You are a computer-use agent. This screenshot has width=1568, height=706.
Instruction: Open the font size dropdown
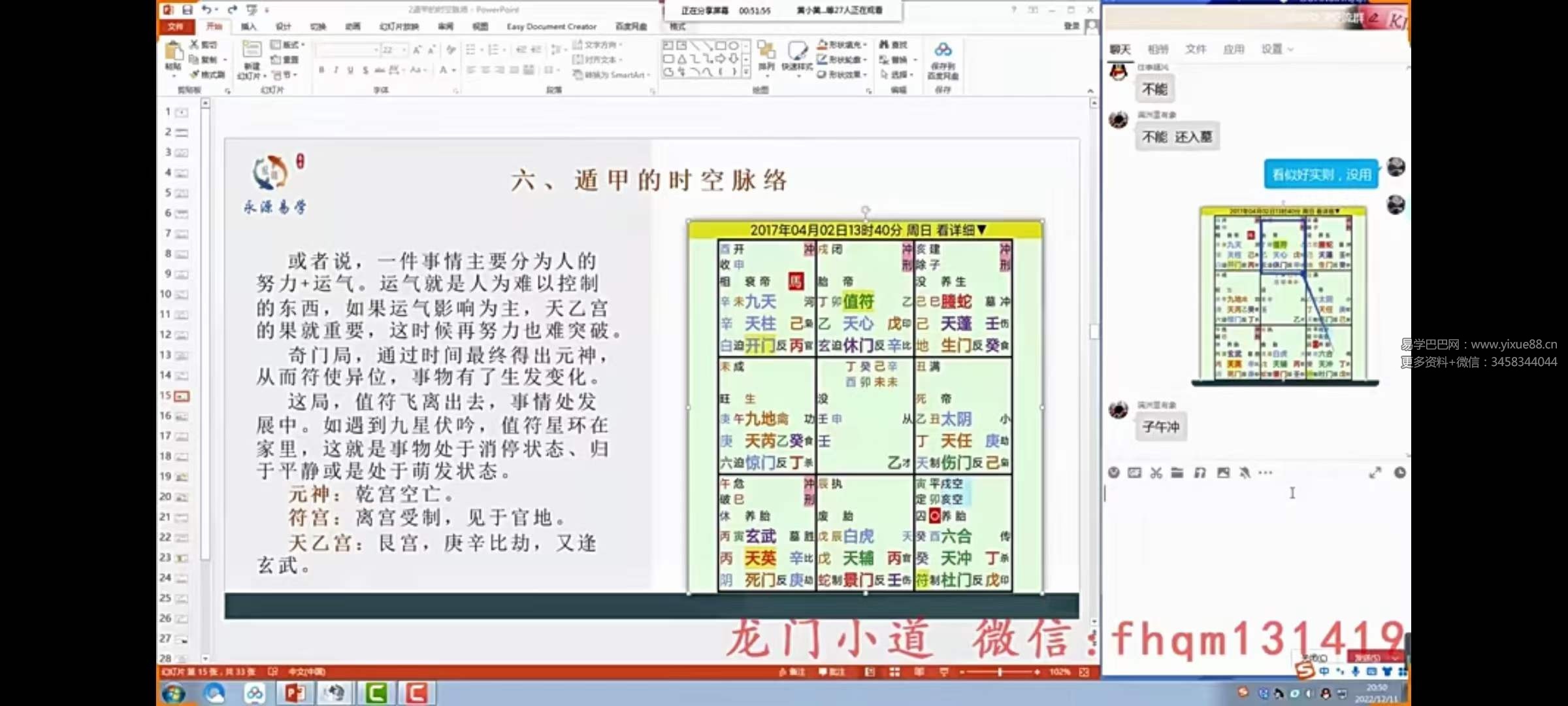tap(403, 50)
